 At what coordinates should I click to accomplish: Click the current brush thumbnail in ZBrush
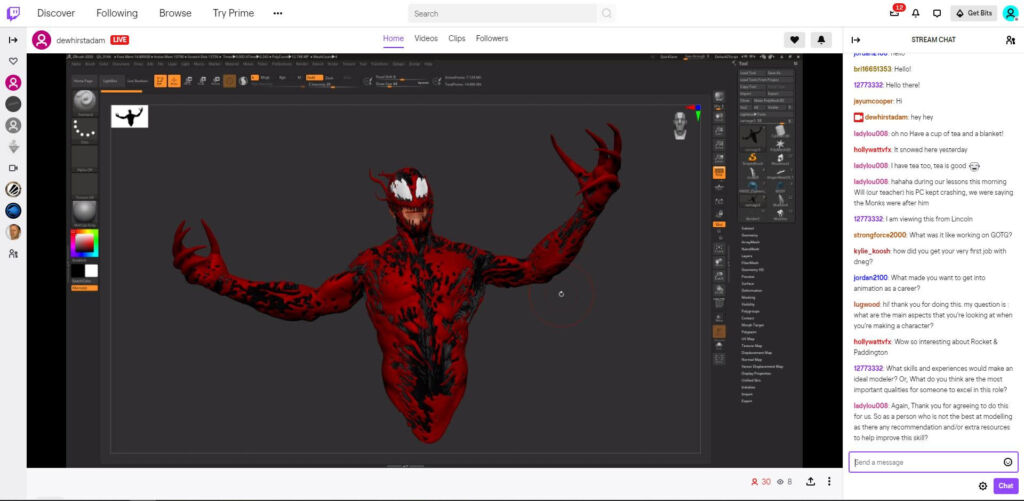(85, 103)
